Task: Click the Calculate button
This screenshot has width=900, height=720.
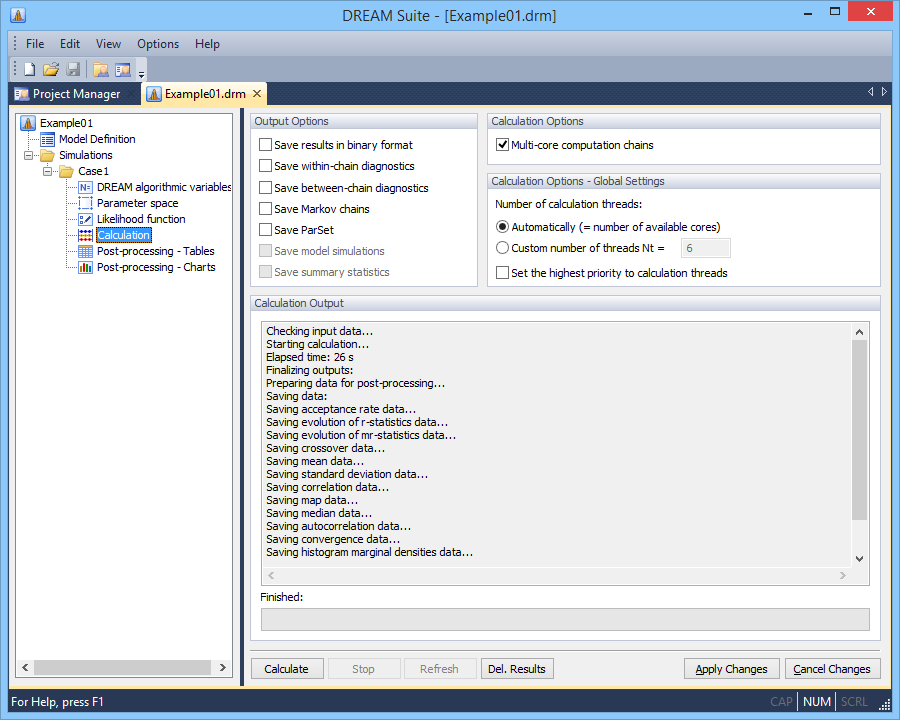Action: click(x=287, y=669)
